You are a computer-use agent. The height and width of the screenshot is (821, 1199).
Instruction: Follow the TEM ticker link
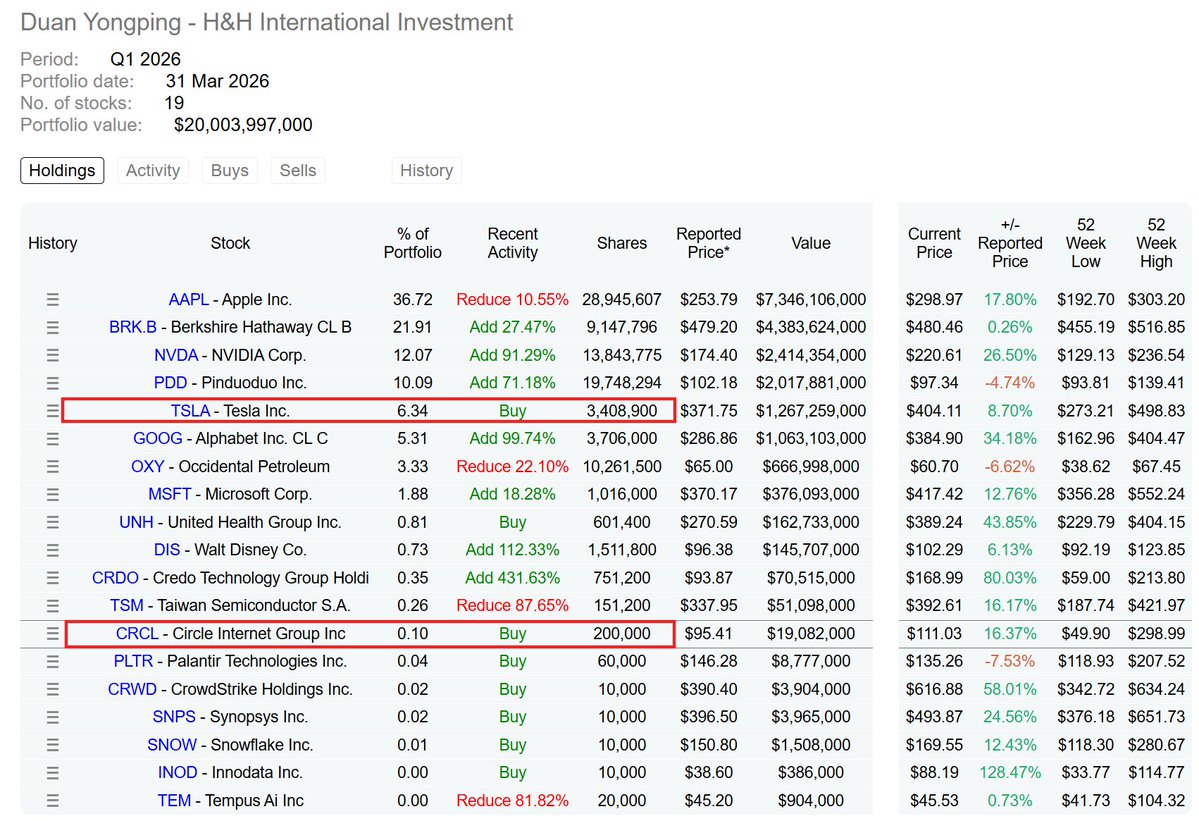click(x=174, y=800)
